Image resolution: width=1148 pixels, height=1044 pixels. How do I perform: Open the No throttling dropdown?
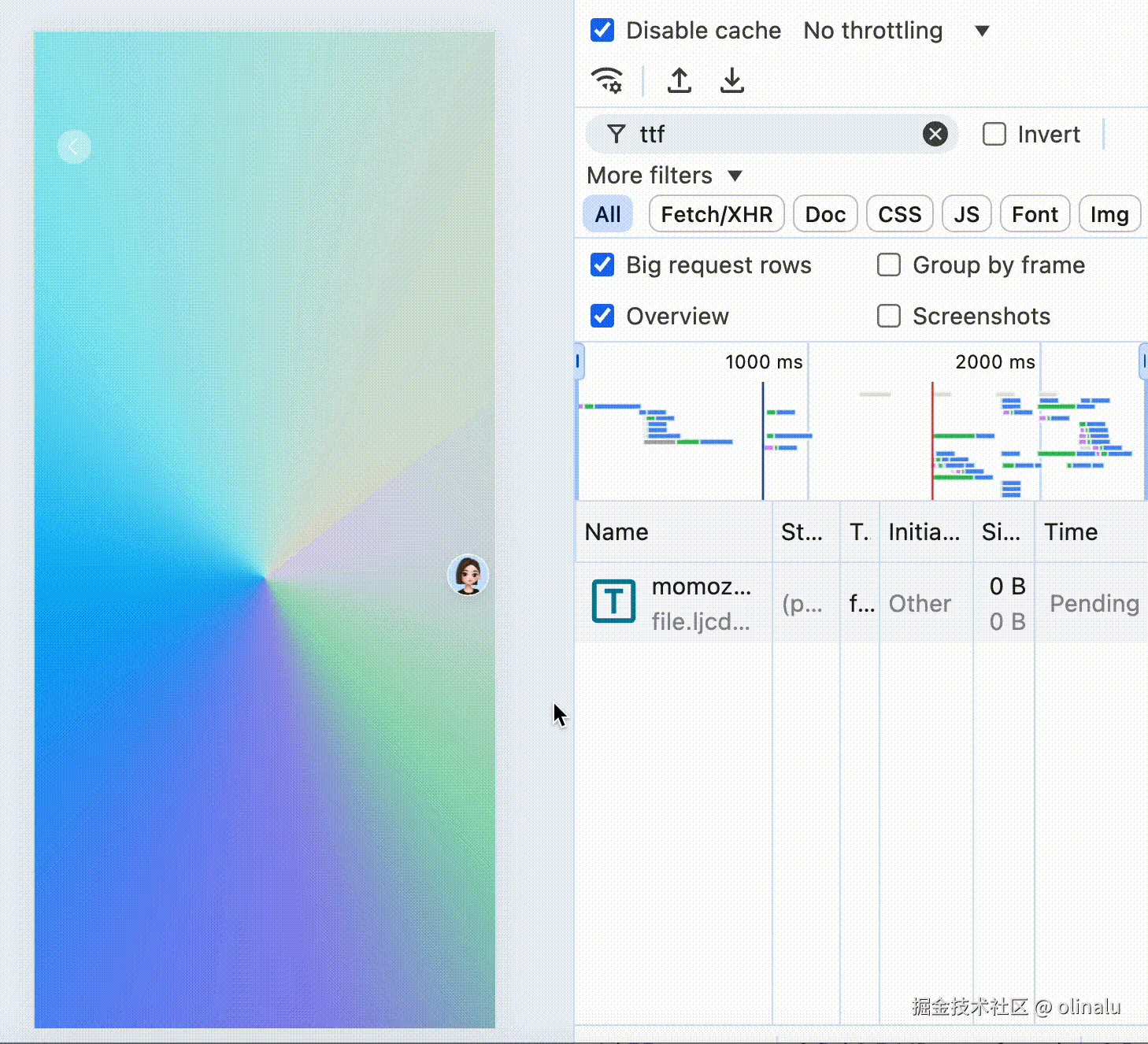[896, 31]
